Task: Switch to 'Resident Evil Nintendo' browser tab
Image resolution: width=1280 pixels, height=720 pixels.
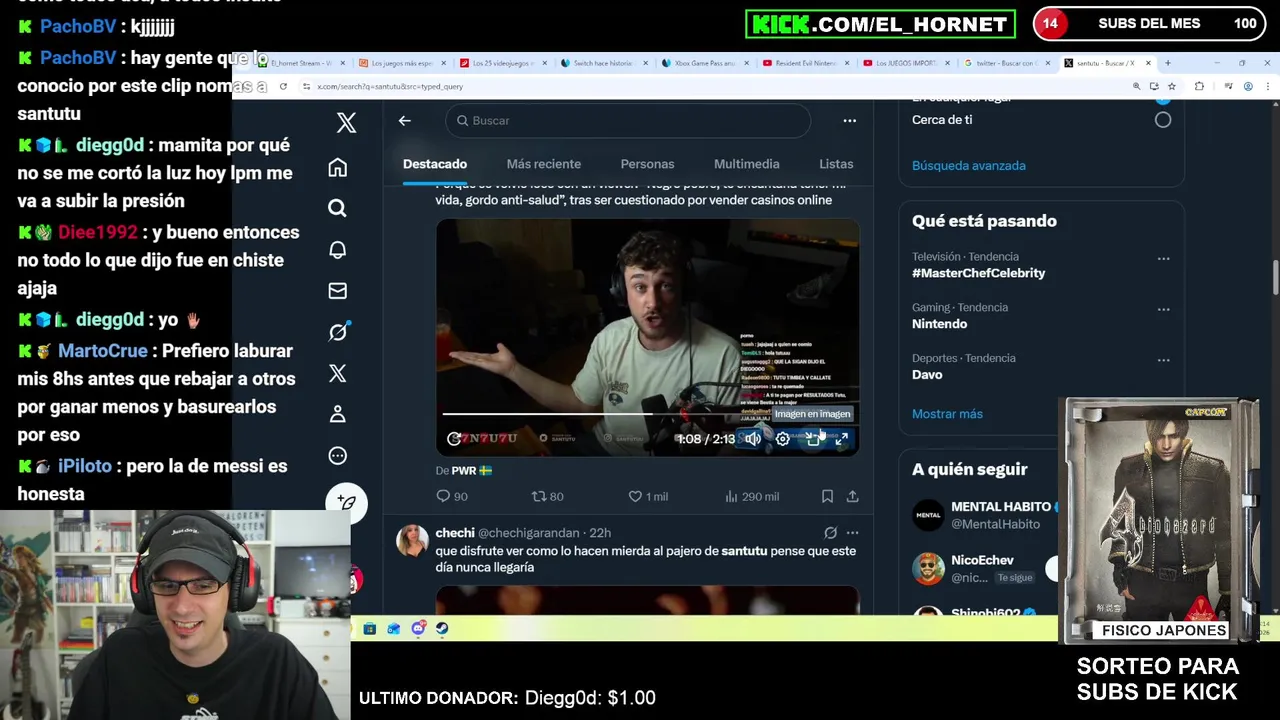Action: coord(804,63)
